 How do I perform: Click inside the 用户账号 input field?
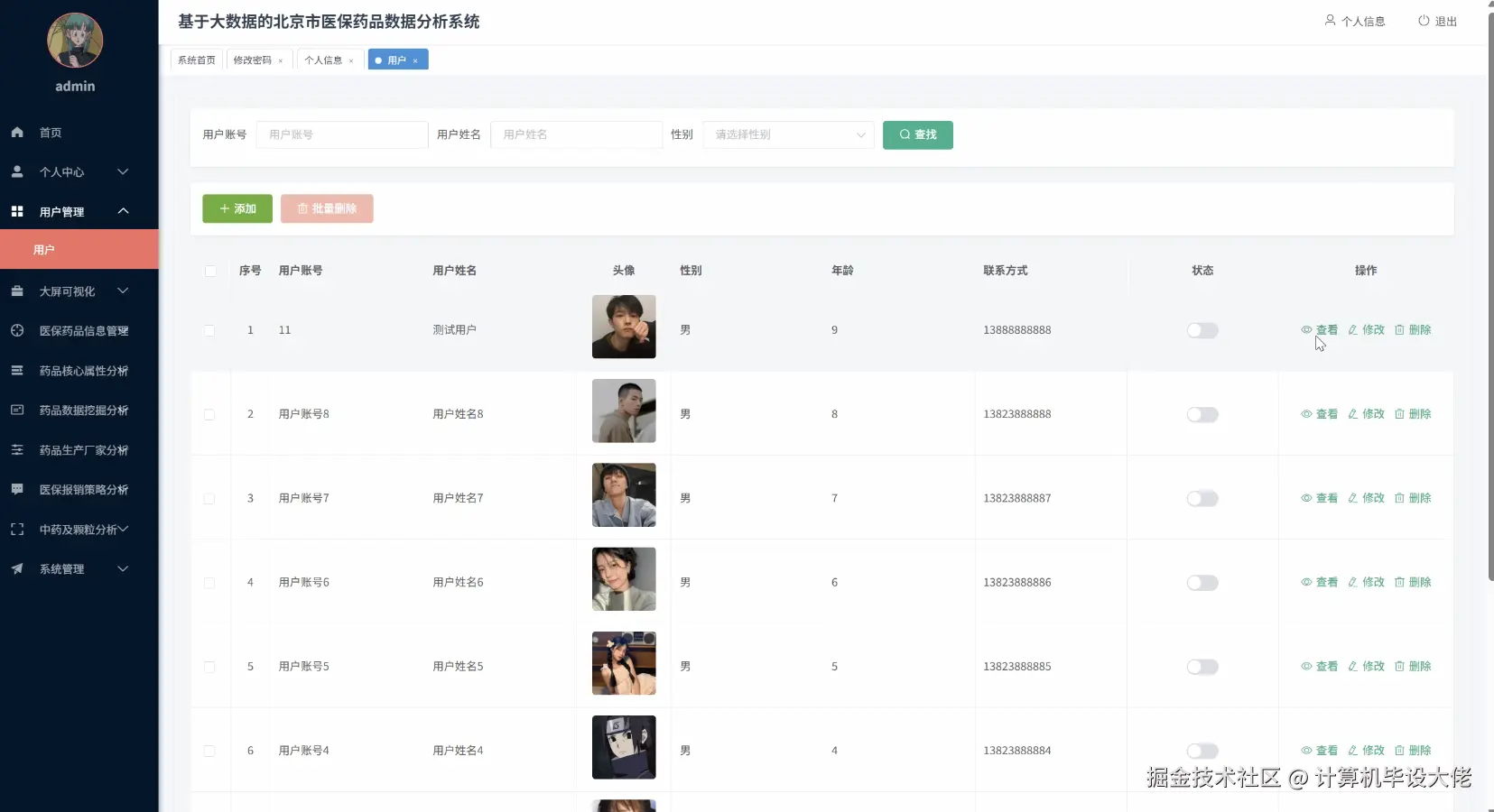pyautogui.click(x=341, y=134)
